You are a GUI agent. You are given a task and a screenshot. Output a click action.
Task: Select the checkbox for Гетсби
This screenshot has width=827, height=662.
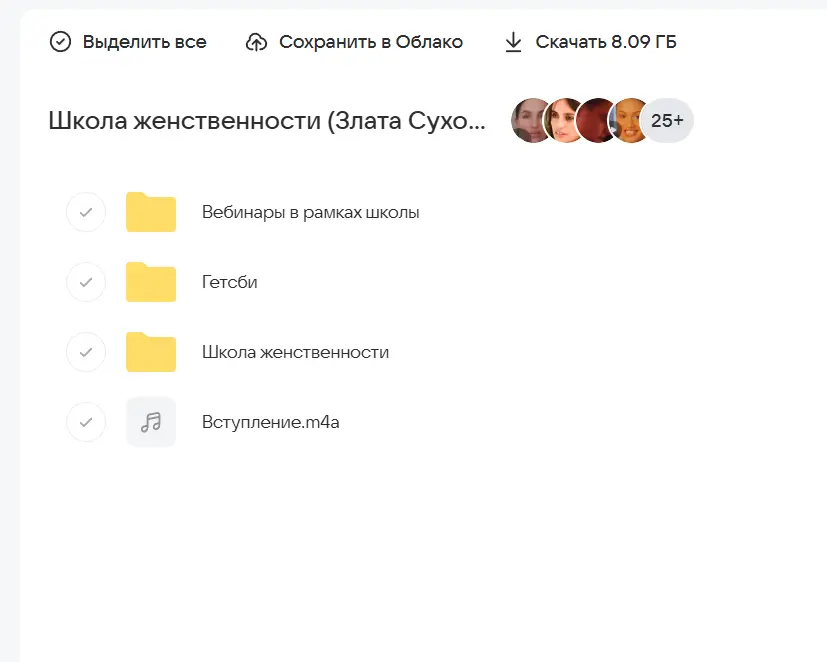pyautogui.click(x=86, y=282)
